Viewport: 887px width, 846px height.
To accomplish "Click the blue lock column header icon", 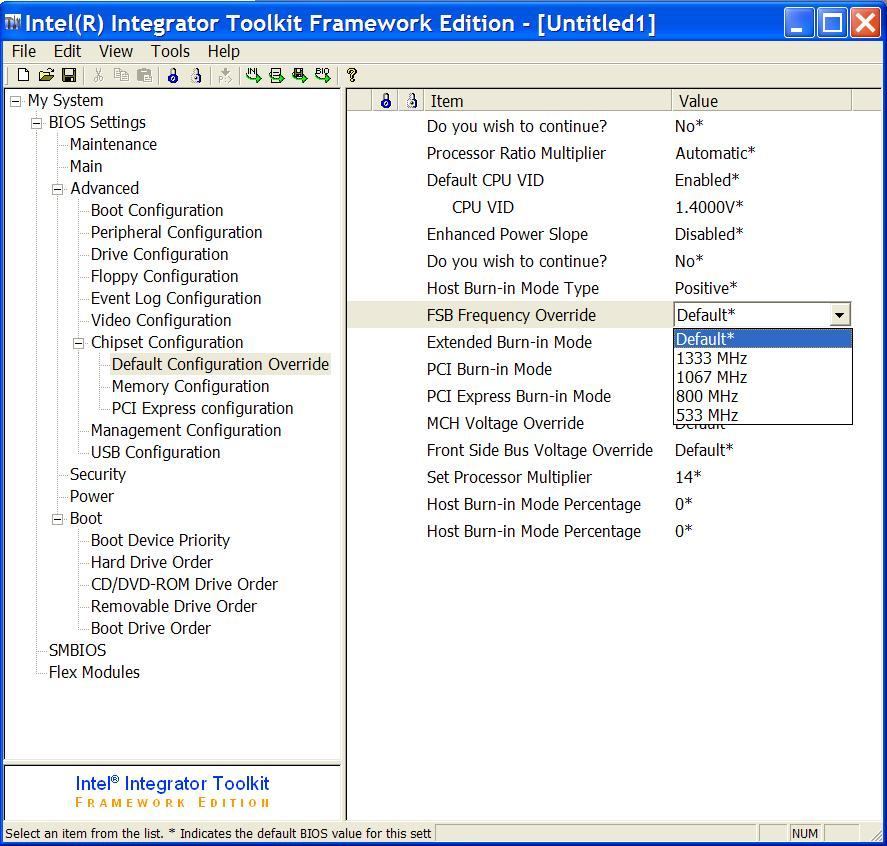I will coord(386,101).
